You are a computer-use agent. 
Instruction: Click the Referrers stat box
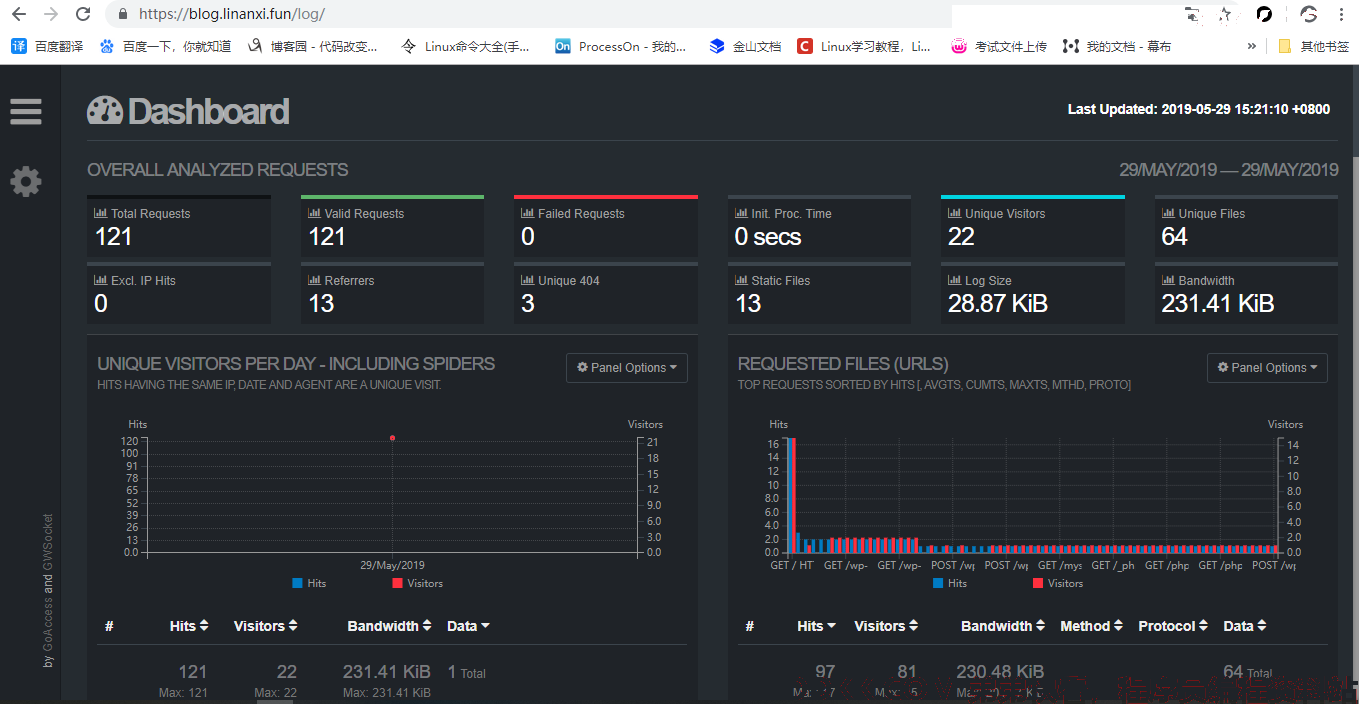coord(392,294)
